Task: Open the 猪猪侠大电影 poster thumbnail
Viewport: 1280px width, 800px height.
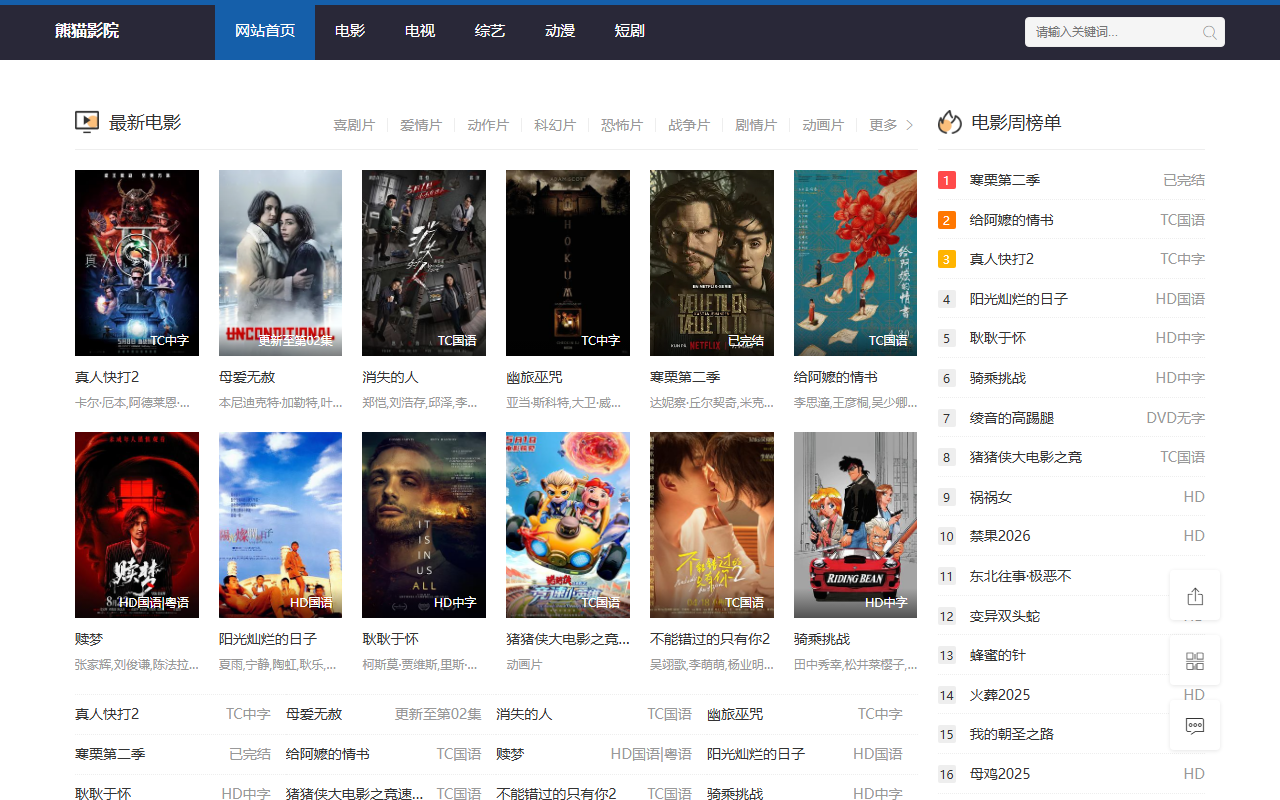Action: pos(568,525)
